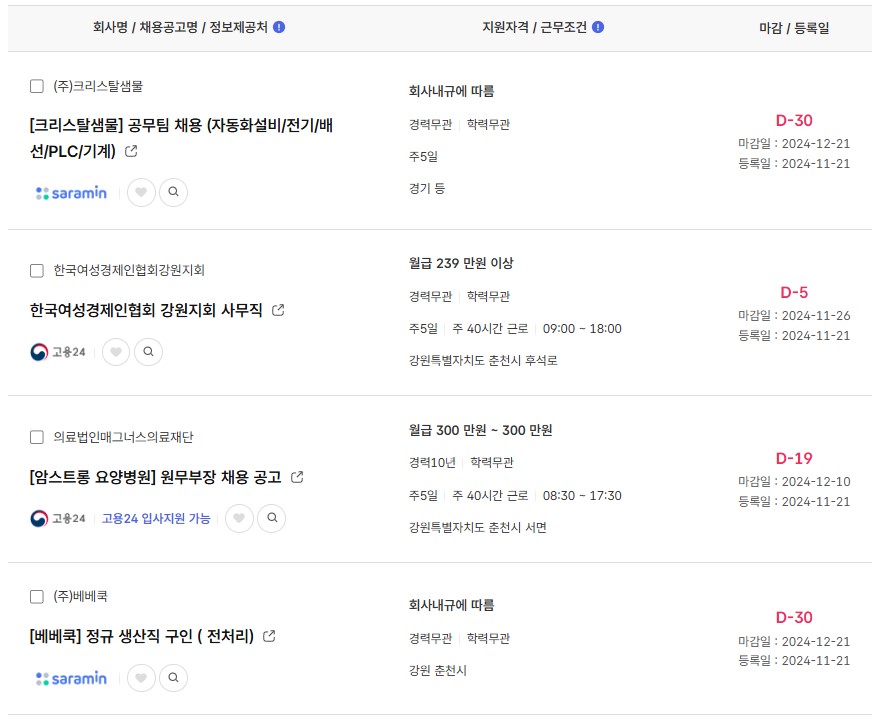Select the 의료법인매그너스의료재단 checkbox
884x721 pixels.
37,437
